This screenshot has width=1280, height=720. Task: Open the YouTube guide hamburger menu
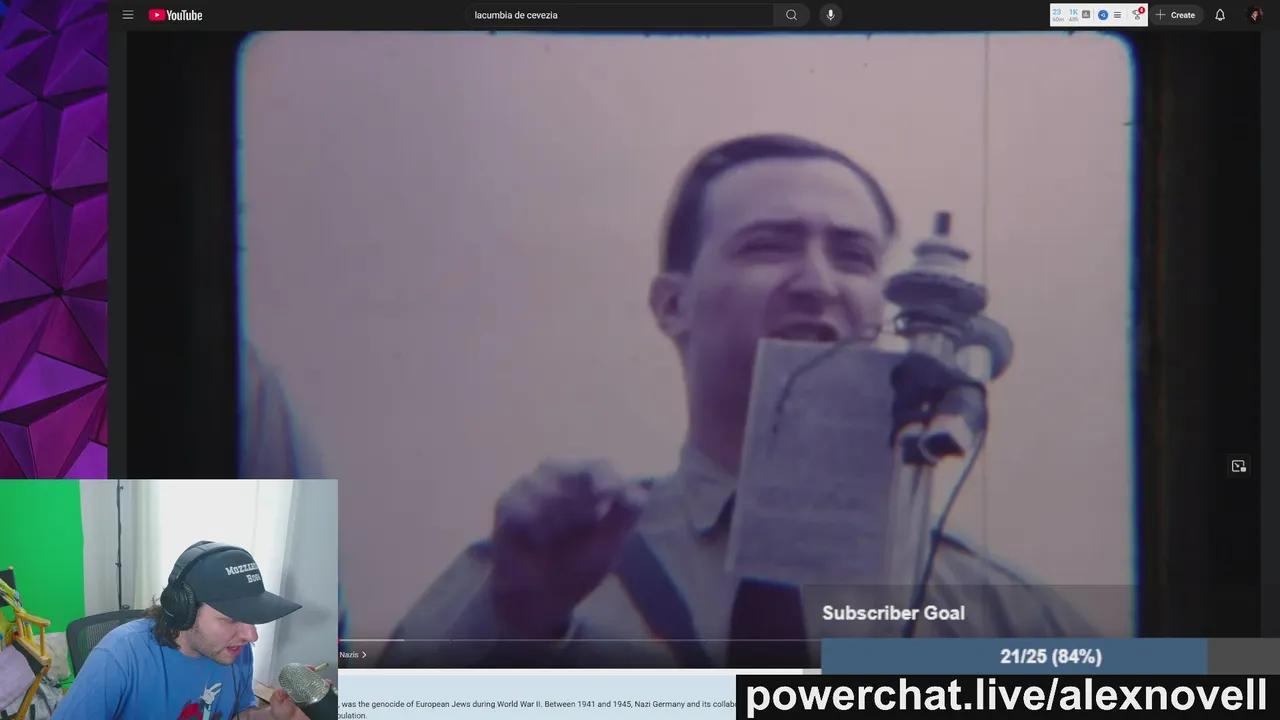[128, 15]
